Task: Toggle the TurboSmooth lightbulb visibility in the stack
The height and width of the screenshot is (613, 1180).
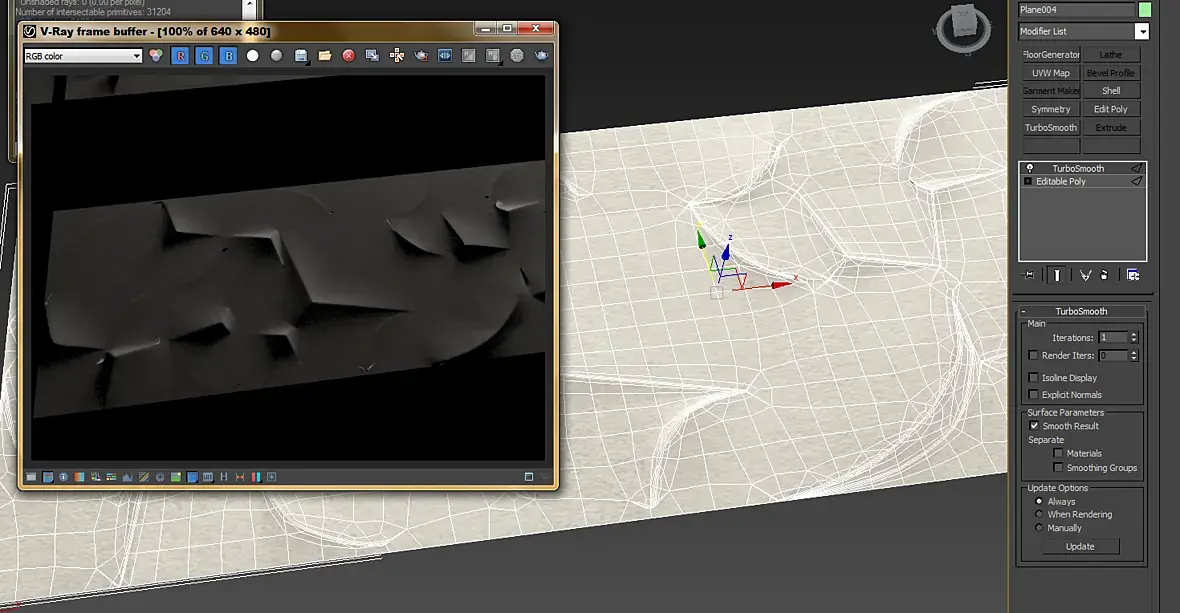Action: pyautogui.click(x=1029, y=168)
